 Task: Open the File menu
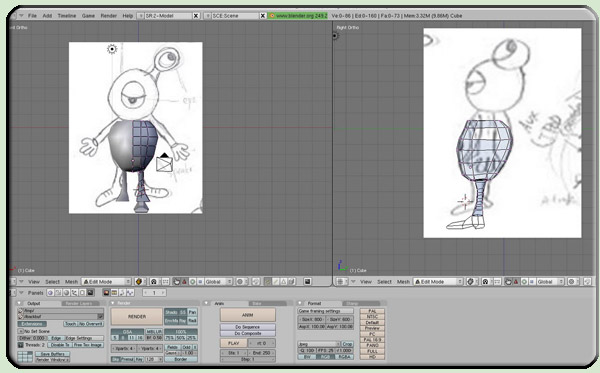pos(32,16)
